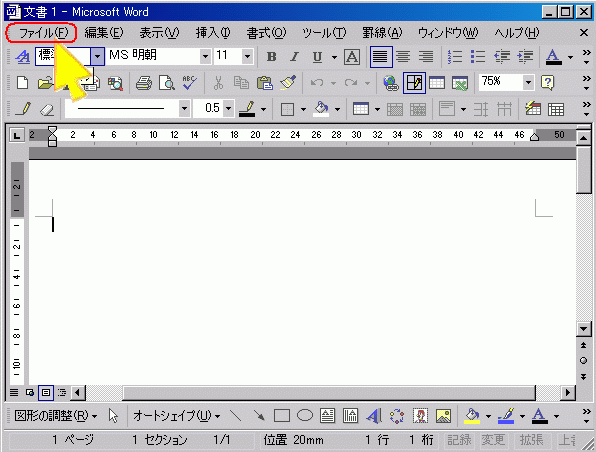
Task: Select the Draw Table pencil tool
Action: (x=24, y=109)
